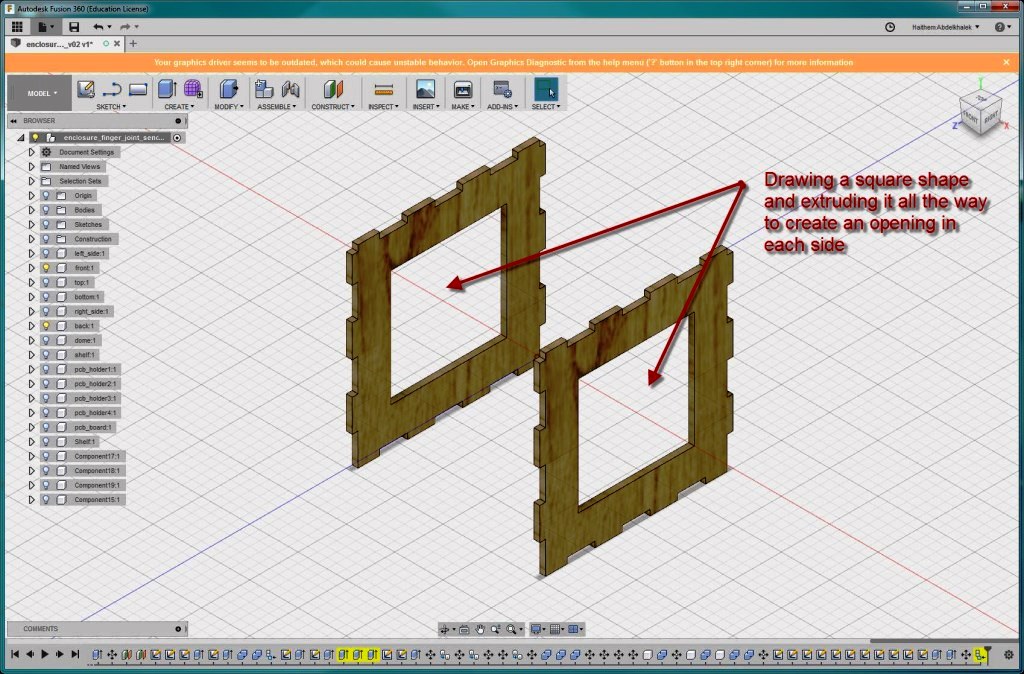Open the Haithem Abdelkhalek account menu
The image size is (1024, 674).
946,27
